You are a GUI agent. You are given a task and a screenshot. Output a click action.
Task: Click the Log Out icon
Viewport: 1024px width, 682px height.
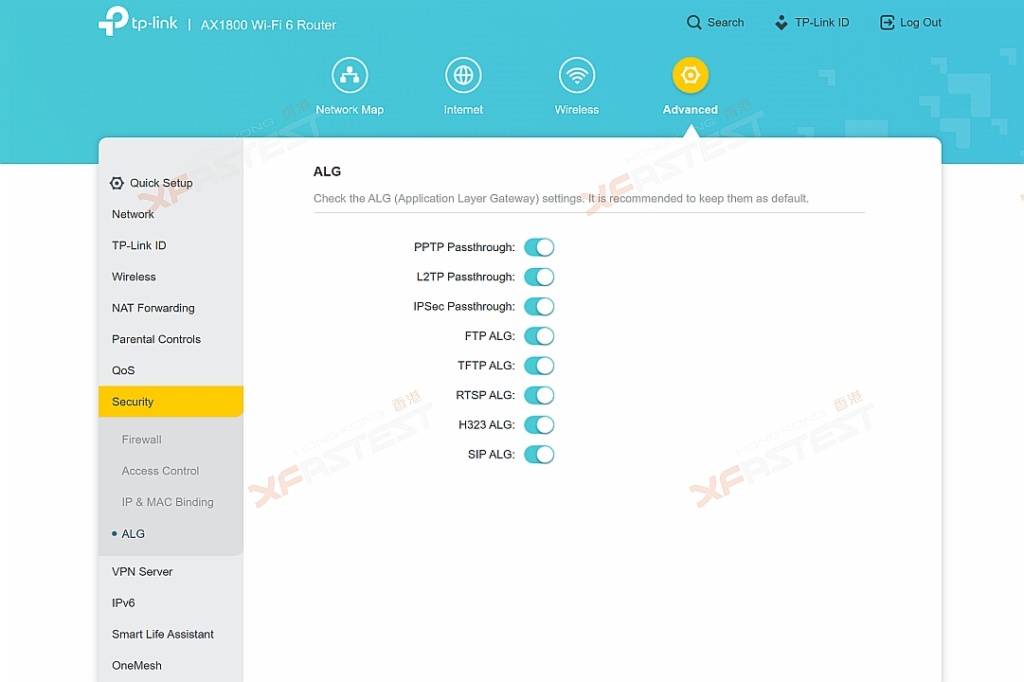[887, 23]
